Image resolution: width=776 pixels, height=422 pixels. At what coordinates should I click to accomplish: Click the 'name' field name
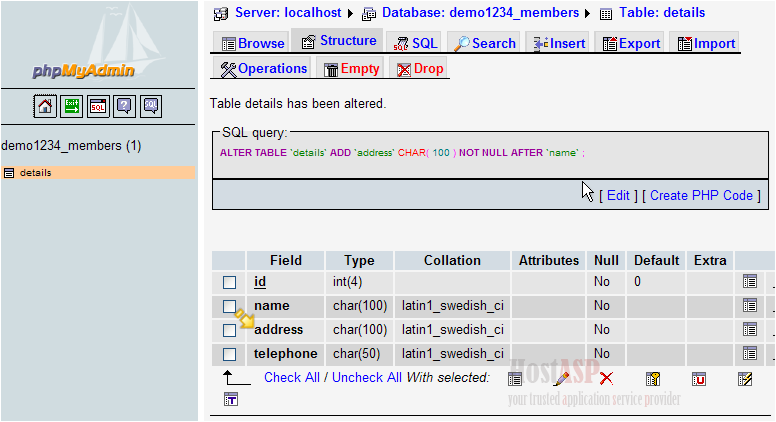(272, 306)
